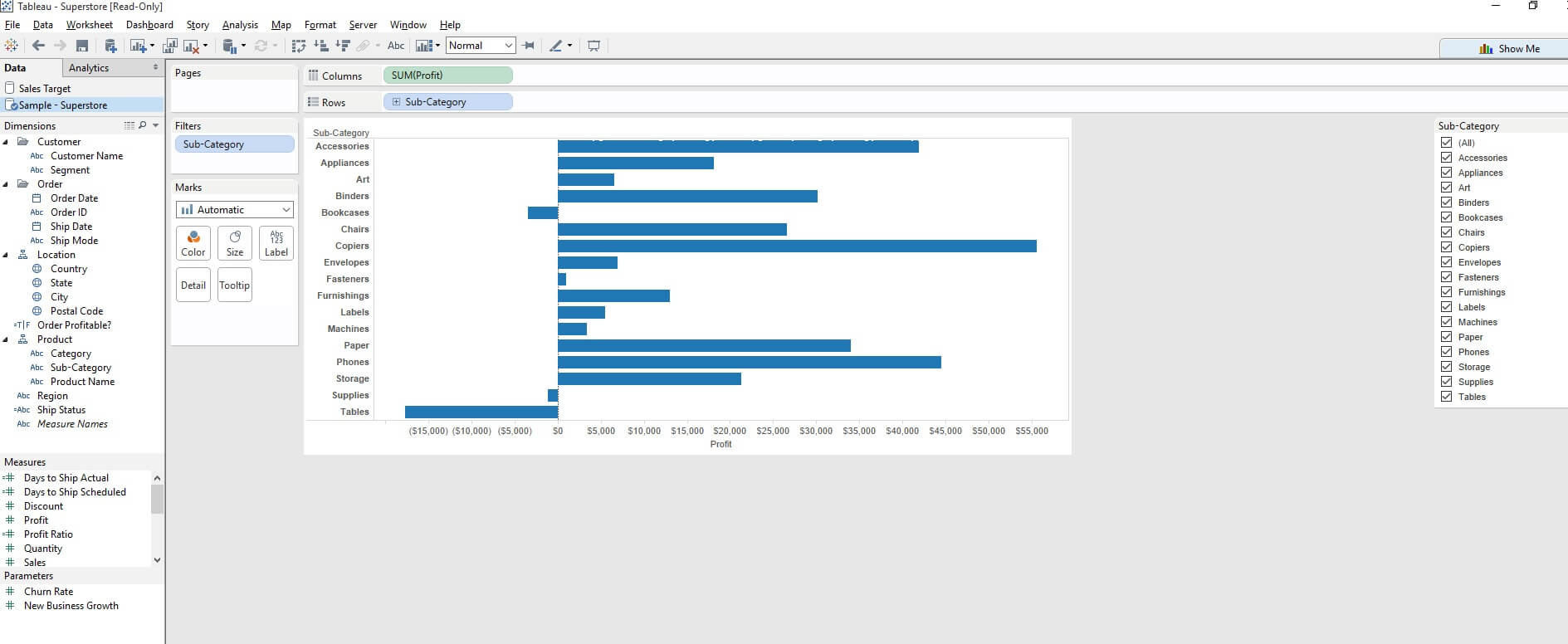Select the Sample - Superstore data source
The image size is (1568, 644).
point(83,105)
